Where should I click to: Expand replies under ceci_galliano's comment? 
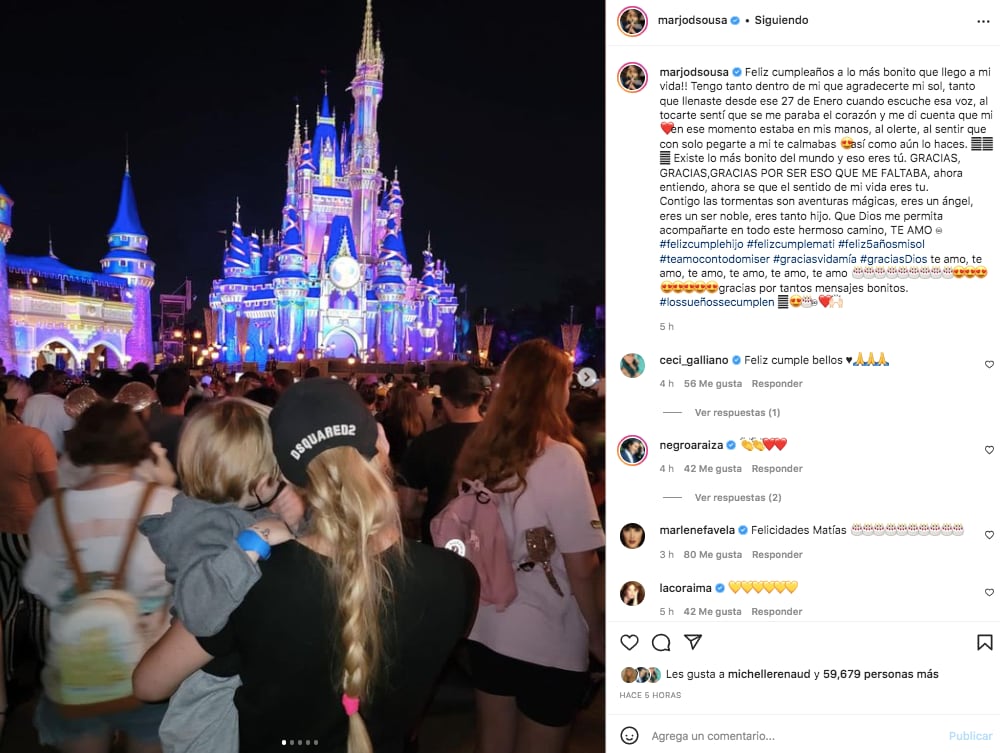coord(737,413)
